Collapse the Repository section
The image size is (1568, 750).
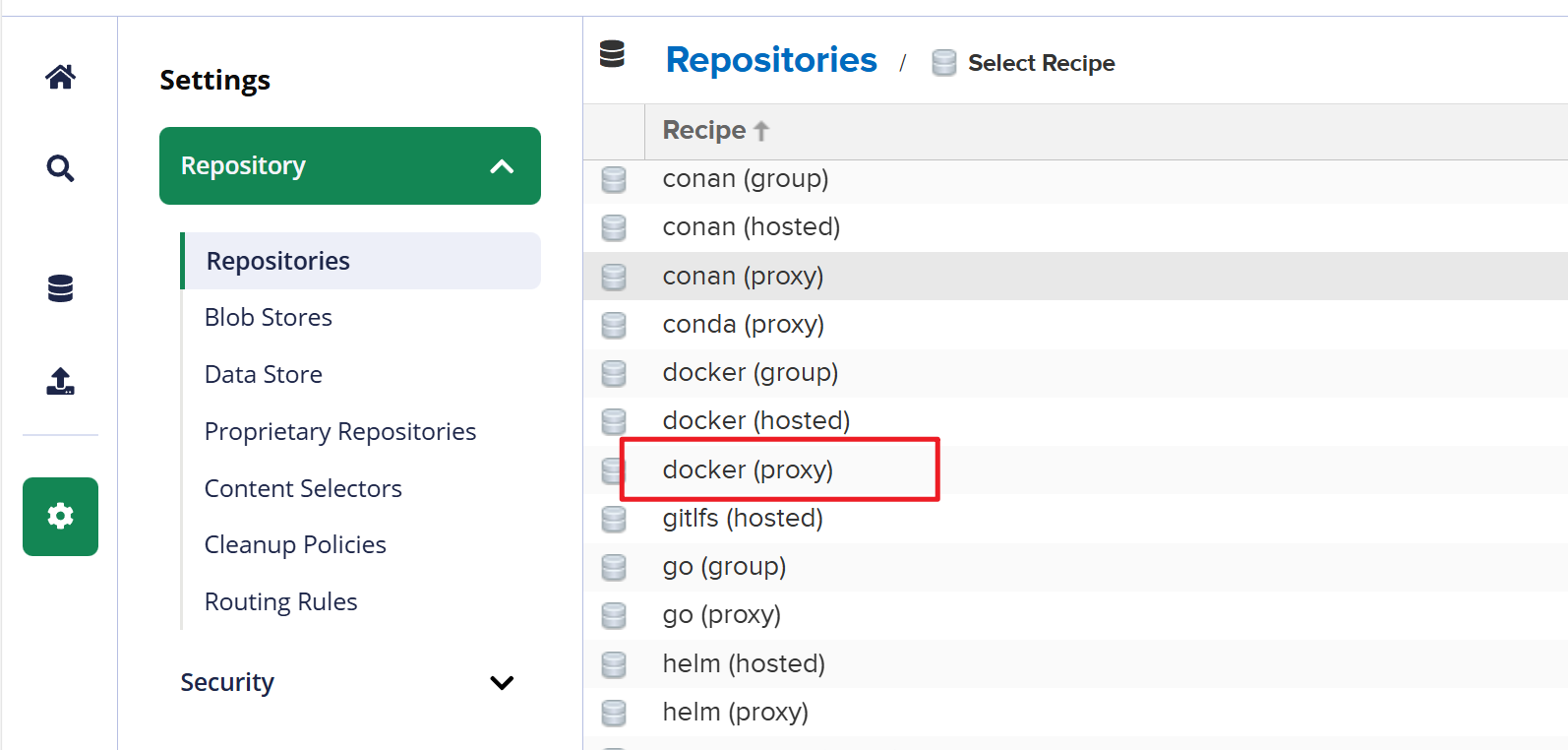(502, 166)
